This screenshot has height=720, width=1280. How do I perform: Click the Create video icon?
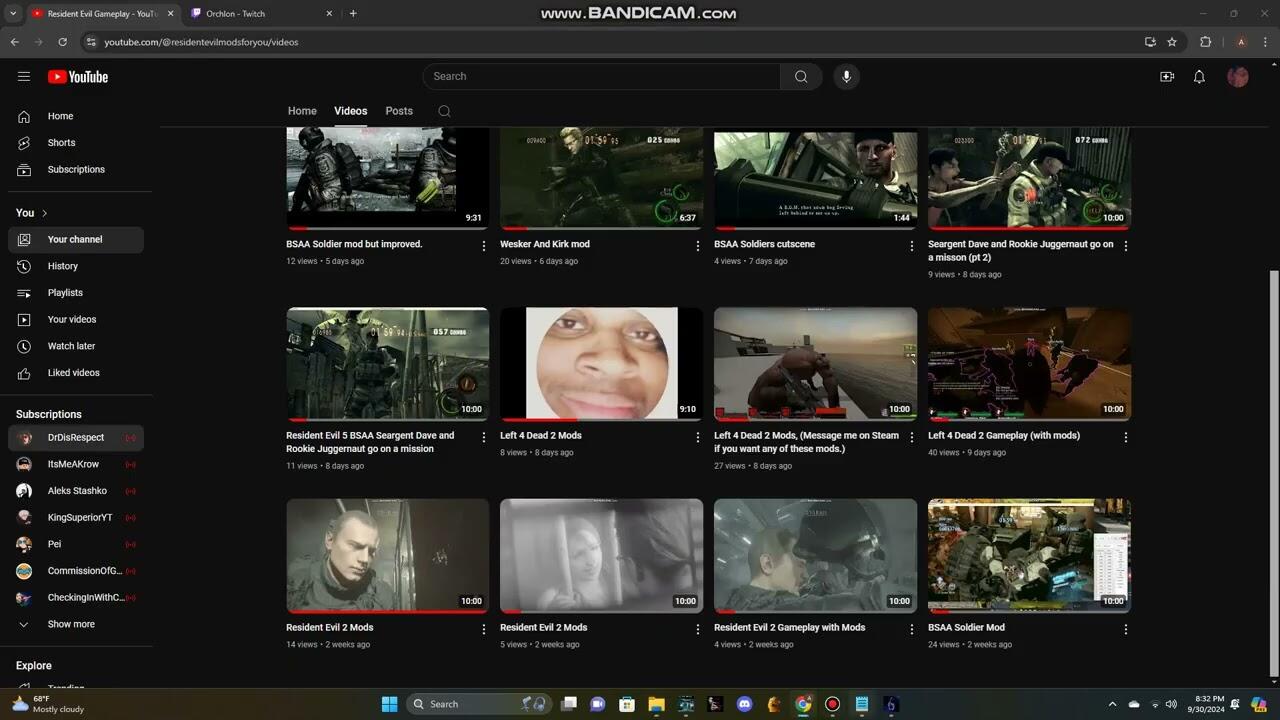(1166, 77)
